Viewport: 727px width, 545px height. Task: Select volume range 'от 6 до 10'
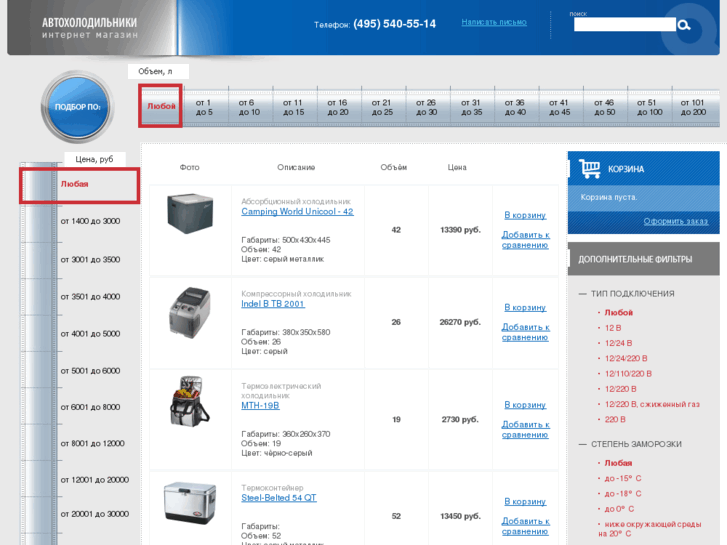[249, 107]
